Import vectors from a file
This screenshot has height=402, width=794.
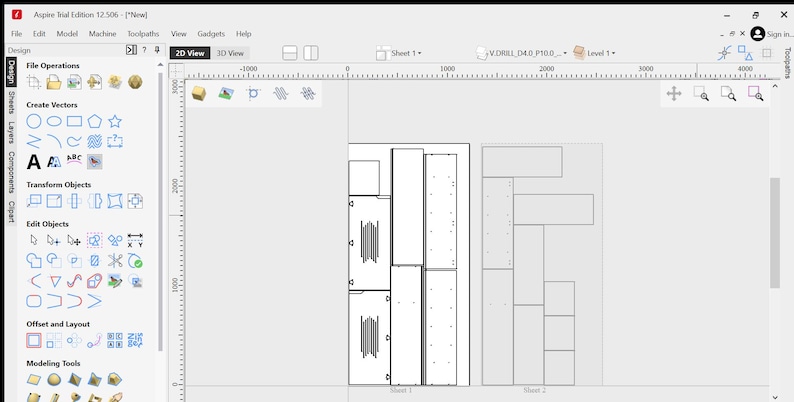tap(74, 82)
